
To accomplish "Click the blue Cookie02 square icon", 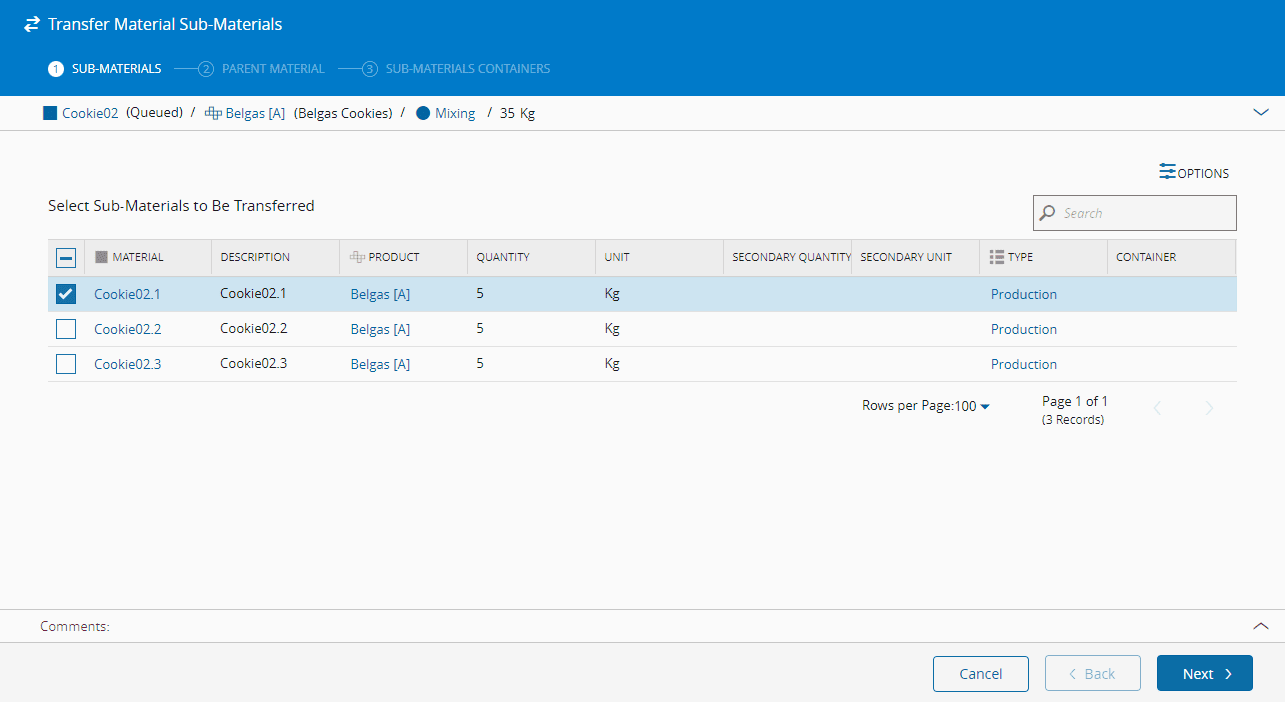I will [x=50, y=113].
